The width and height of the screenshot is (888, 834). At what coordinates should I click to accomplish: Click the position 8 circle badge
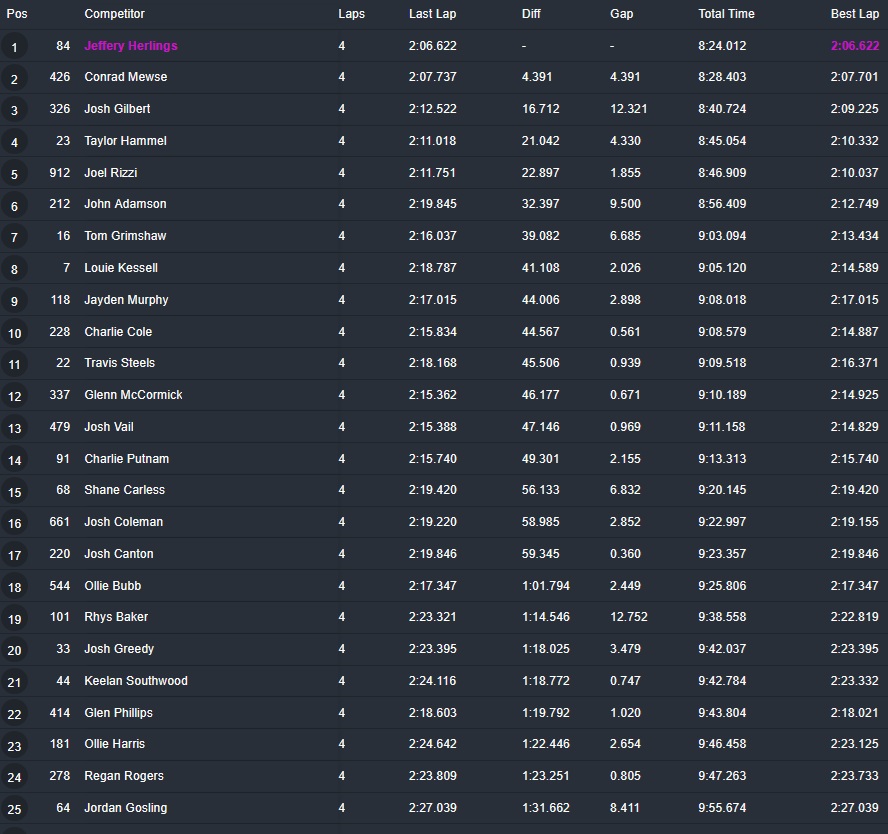(14, 269)
